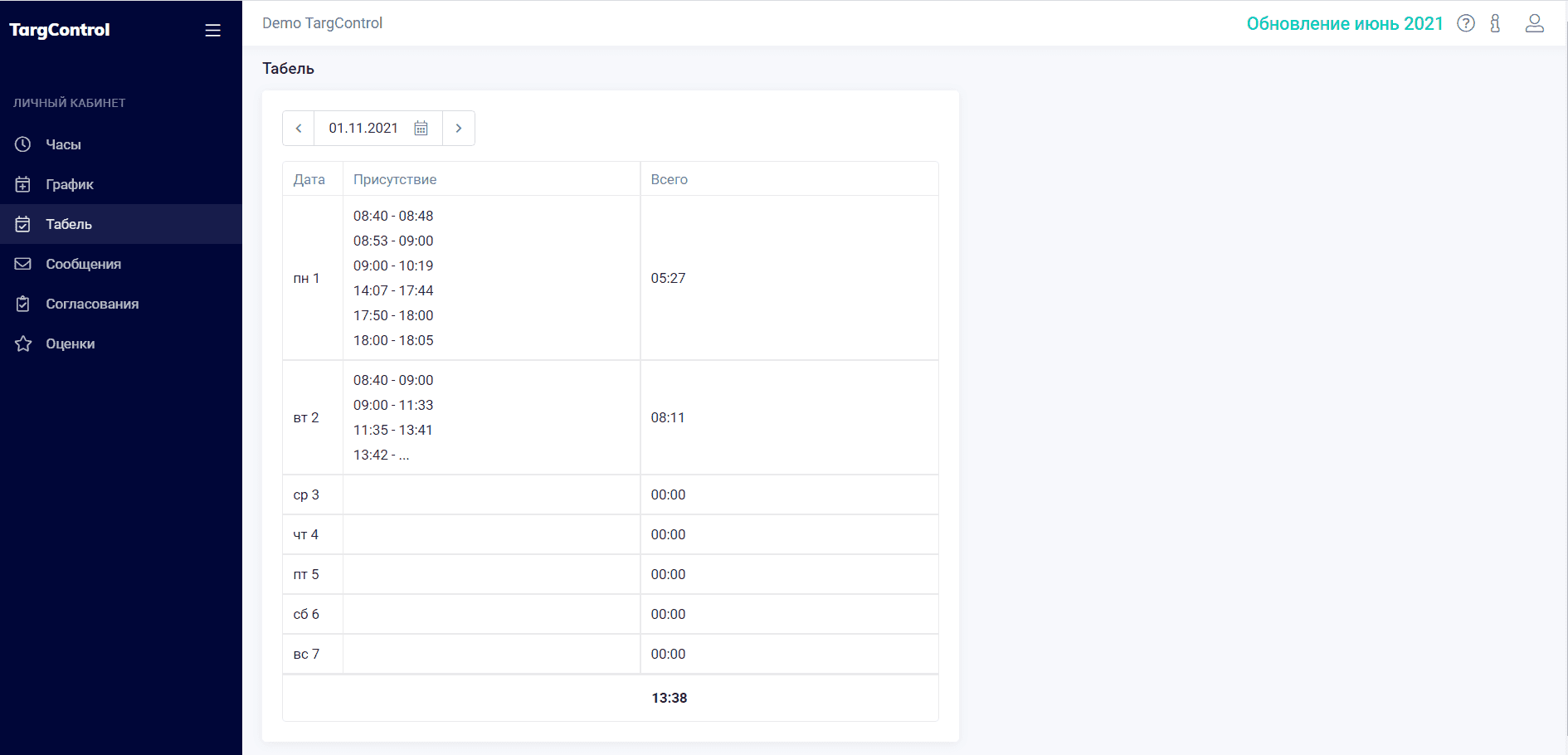Click the calendar-plus icon beside График
1568x755 pixels.
pyautogui.click(x=23, y=184)
